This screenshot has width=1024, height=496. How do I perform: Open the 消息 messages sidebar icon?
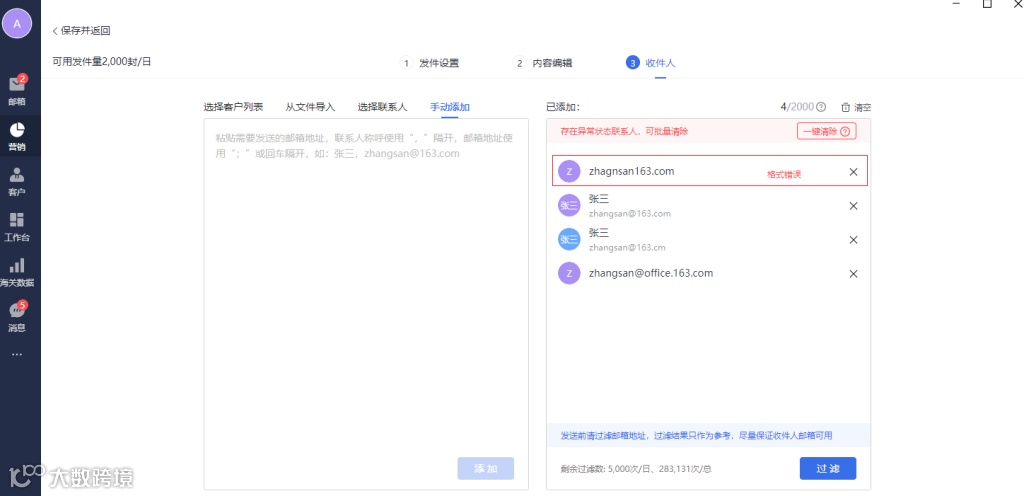(x=17, y=317)
